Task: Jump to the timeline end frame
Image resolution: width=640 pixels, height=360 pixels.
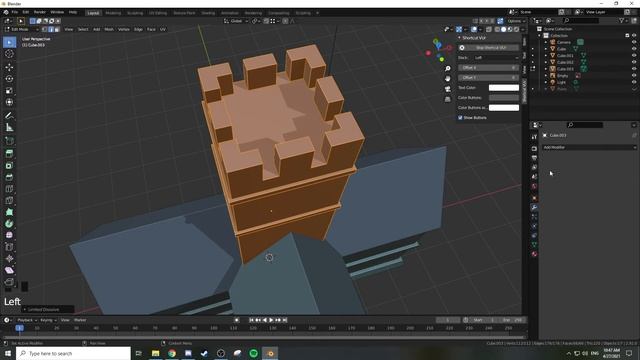Action: click(285, 320)
